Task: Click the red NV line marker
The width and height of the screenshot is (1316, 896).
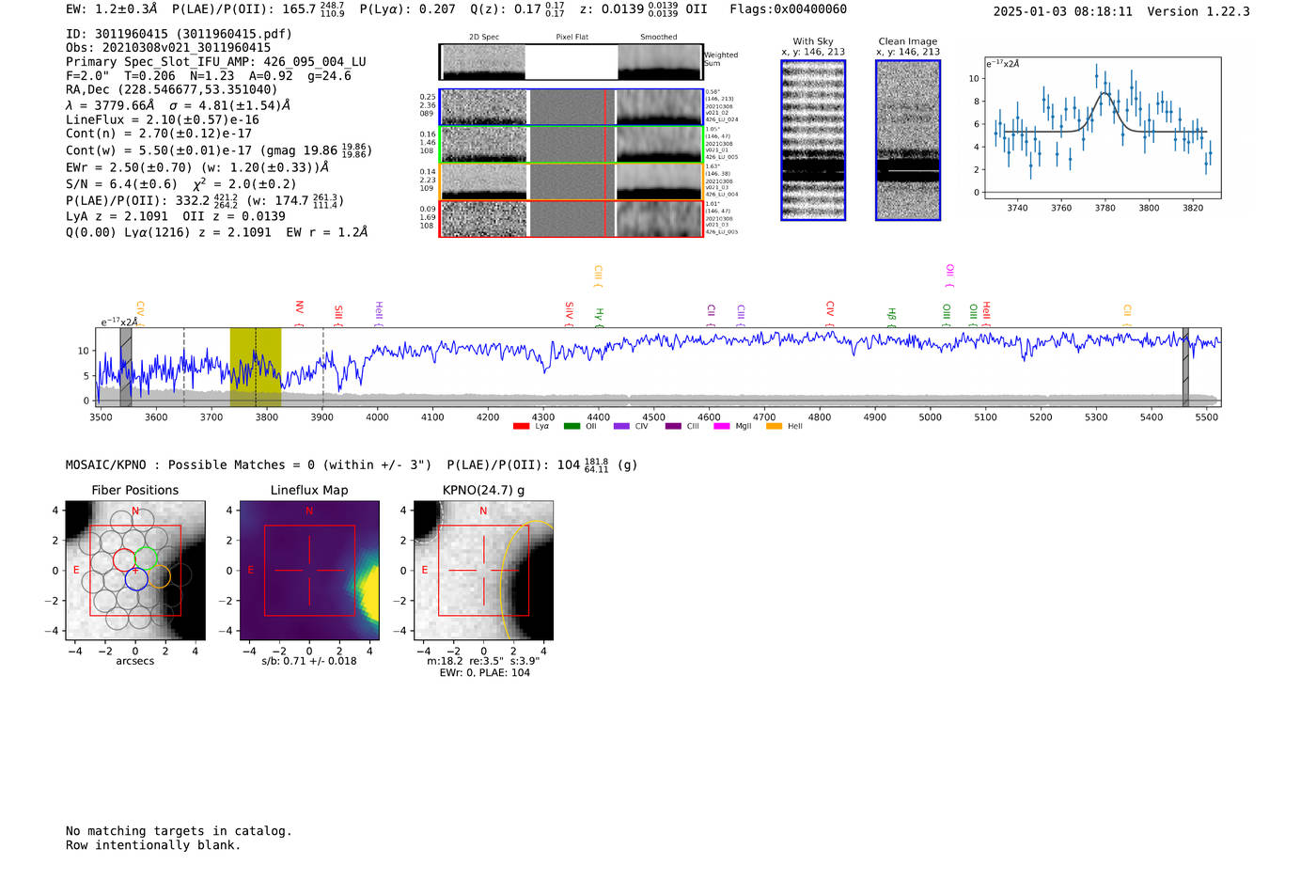Action: (x=299, y=313)
